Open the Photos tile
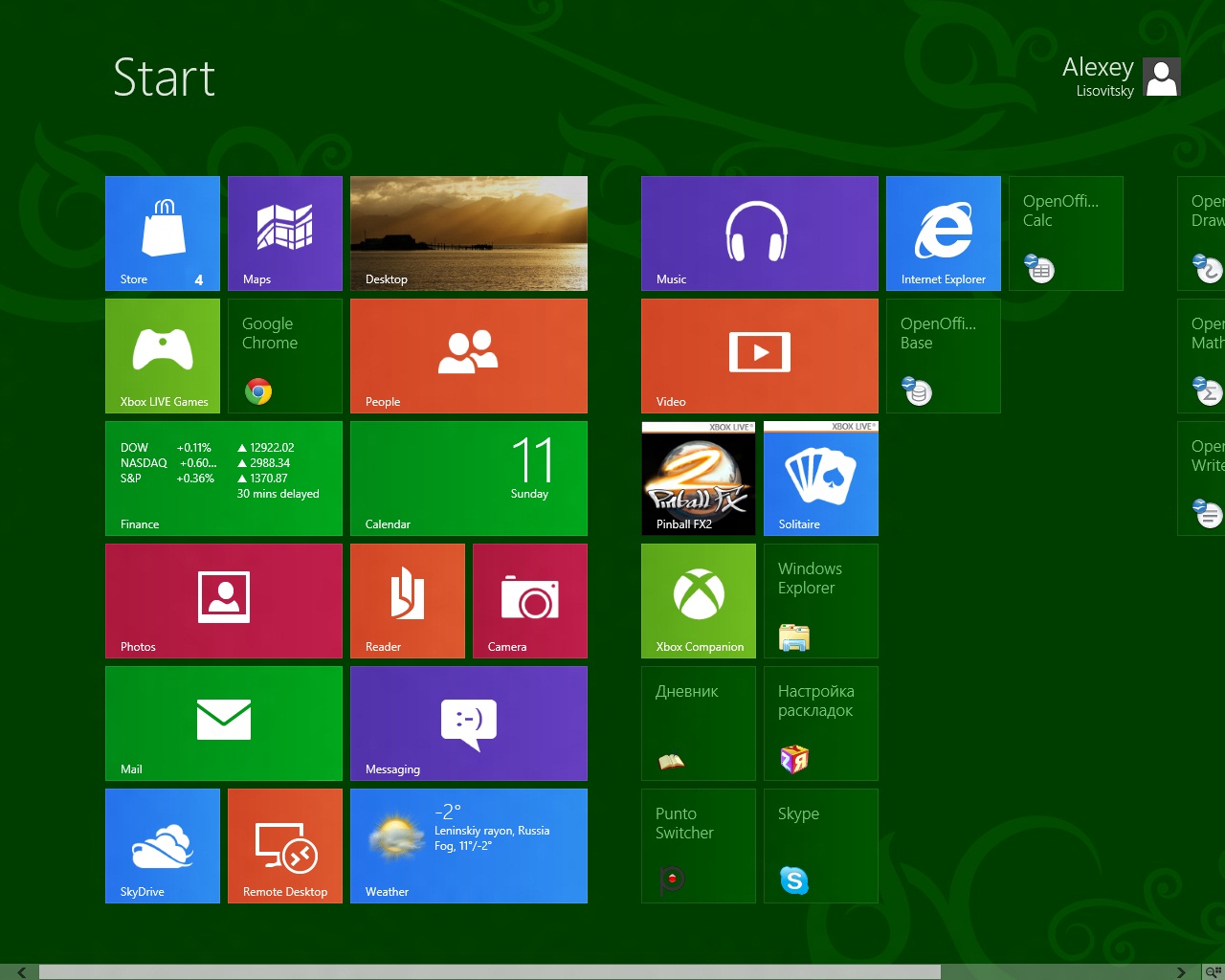Image resolution: width=1225 pixels, height=980 pixels. click(224, 601)
